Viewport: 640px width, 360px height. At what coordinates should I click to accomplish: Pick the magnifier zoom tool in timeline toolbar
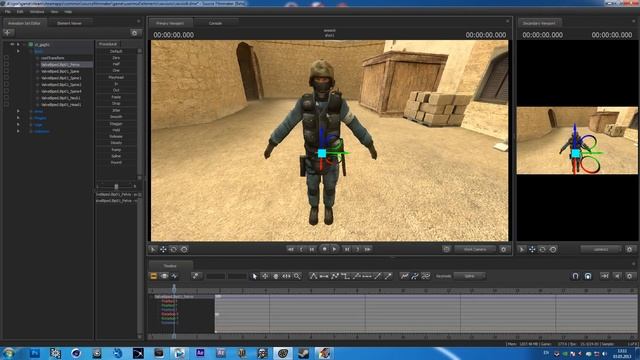coord(297,276)
